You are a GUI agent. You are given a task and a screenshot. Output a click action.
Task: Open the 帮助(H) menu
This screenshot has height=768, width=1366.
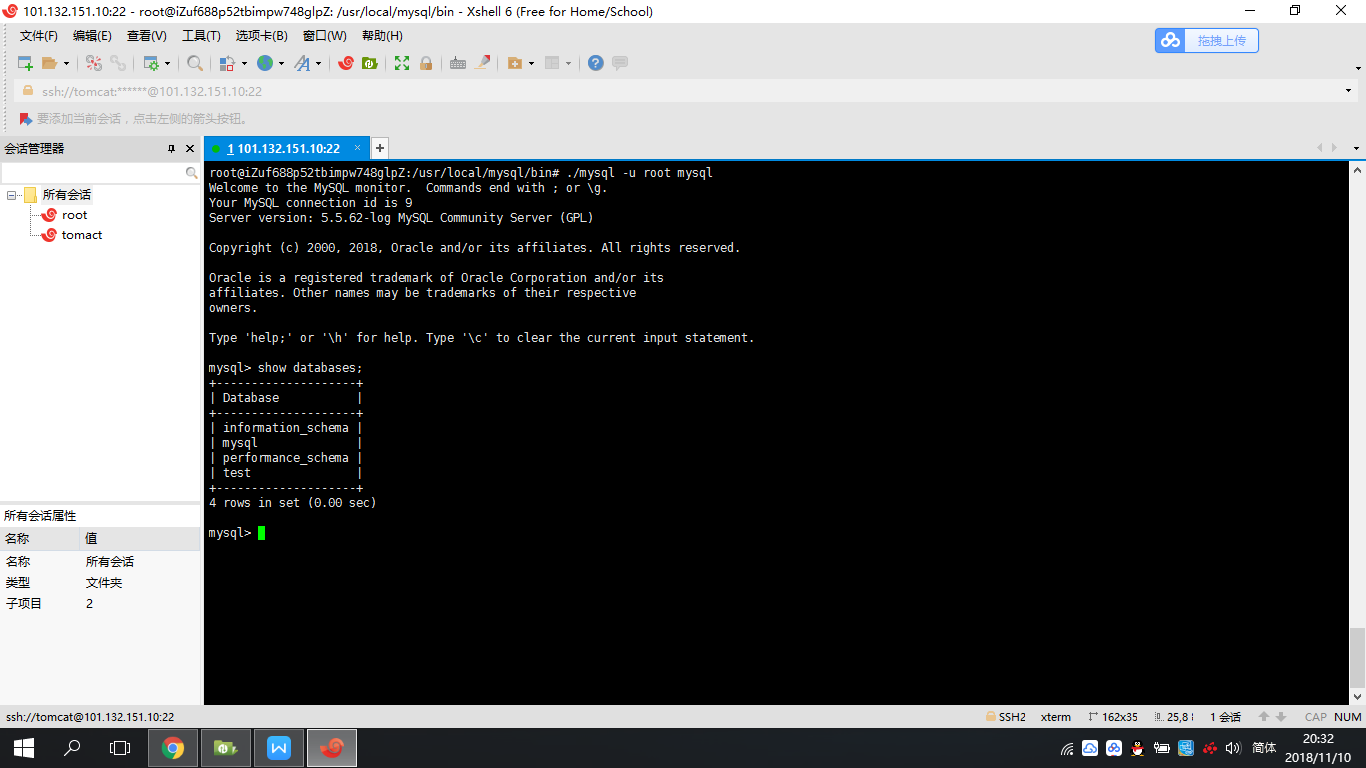[x=382, y=36]
